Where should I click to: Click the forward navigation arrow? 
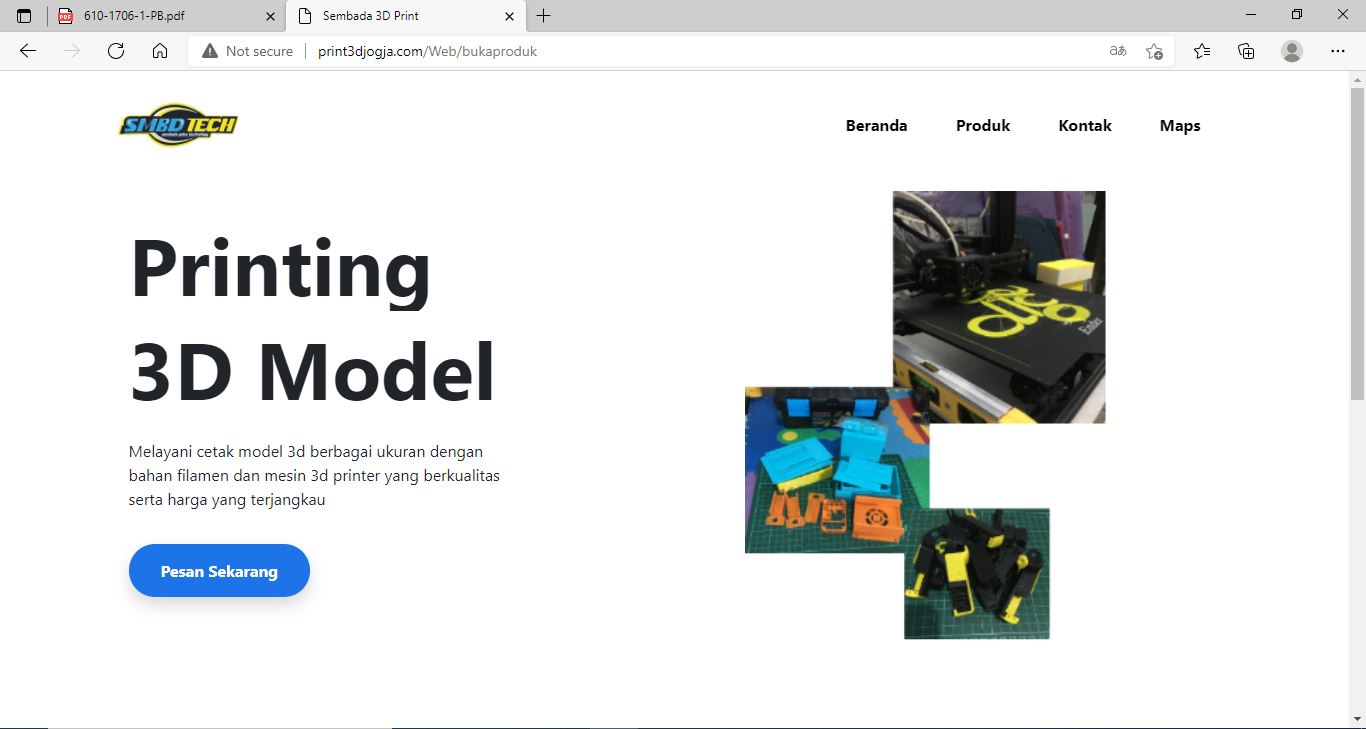(x=71, y=51)
